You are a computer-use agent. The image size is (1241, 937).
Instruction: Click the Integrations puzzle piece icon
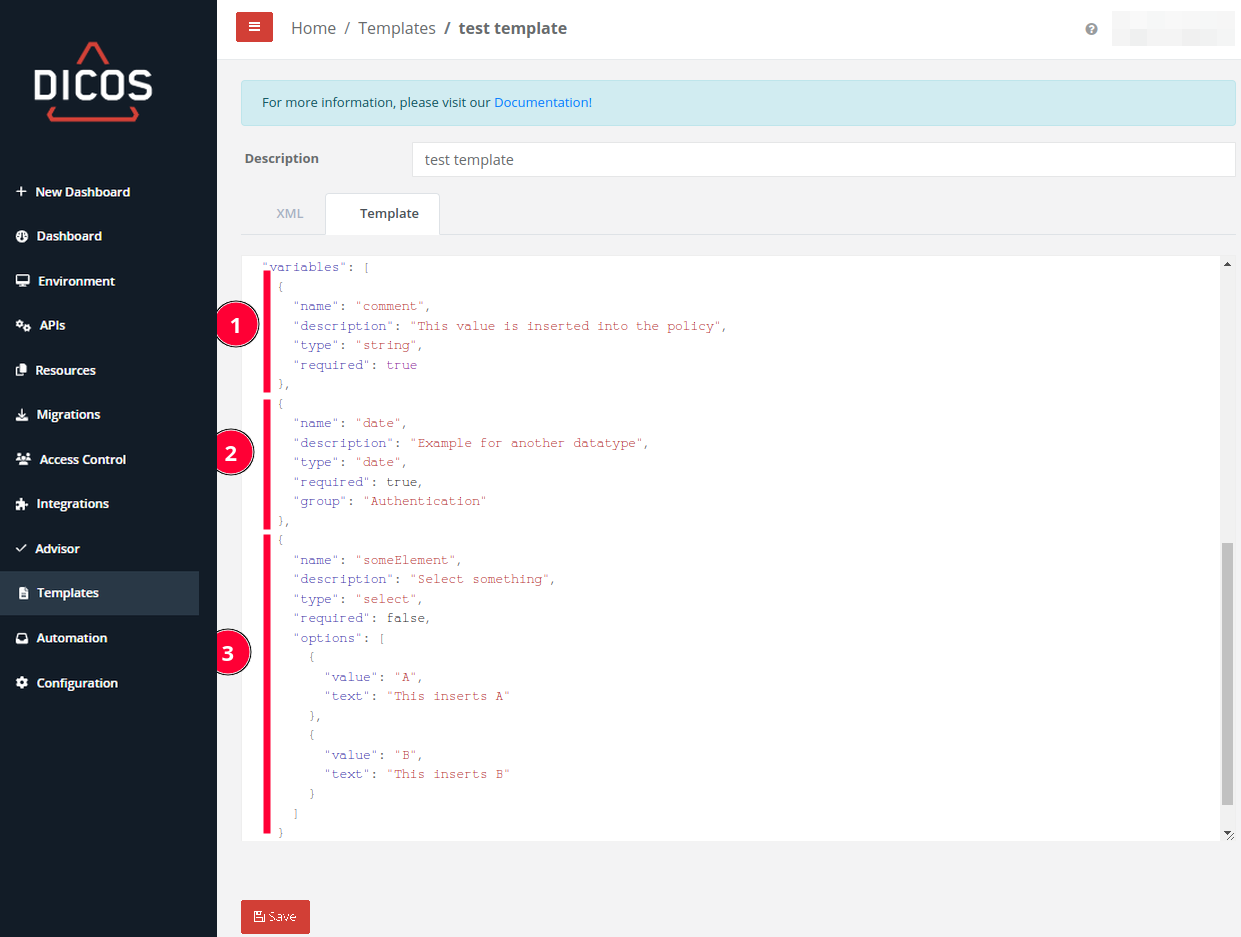click(x=22, y=504)
